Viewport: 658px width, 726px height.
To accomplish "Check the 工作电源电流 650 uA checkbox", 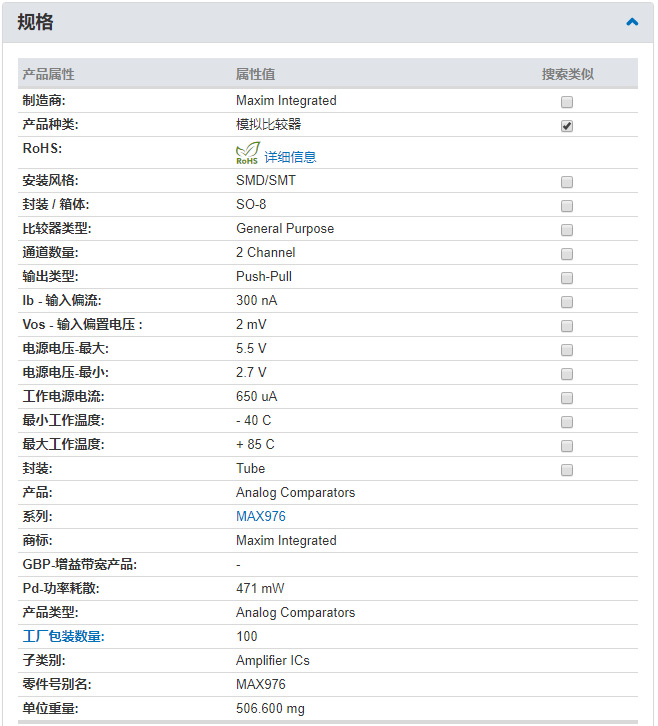I will tap(567, 398).
